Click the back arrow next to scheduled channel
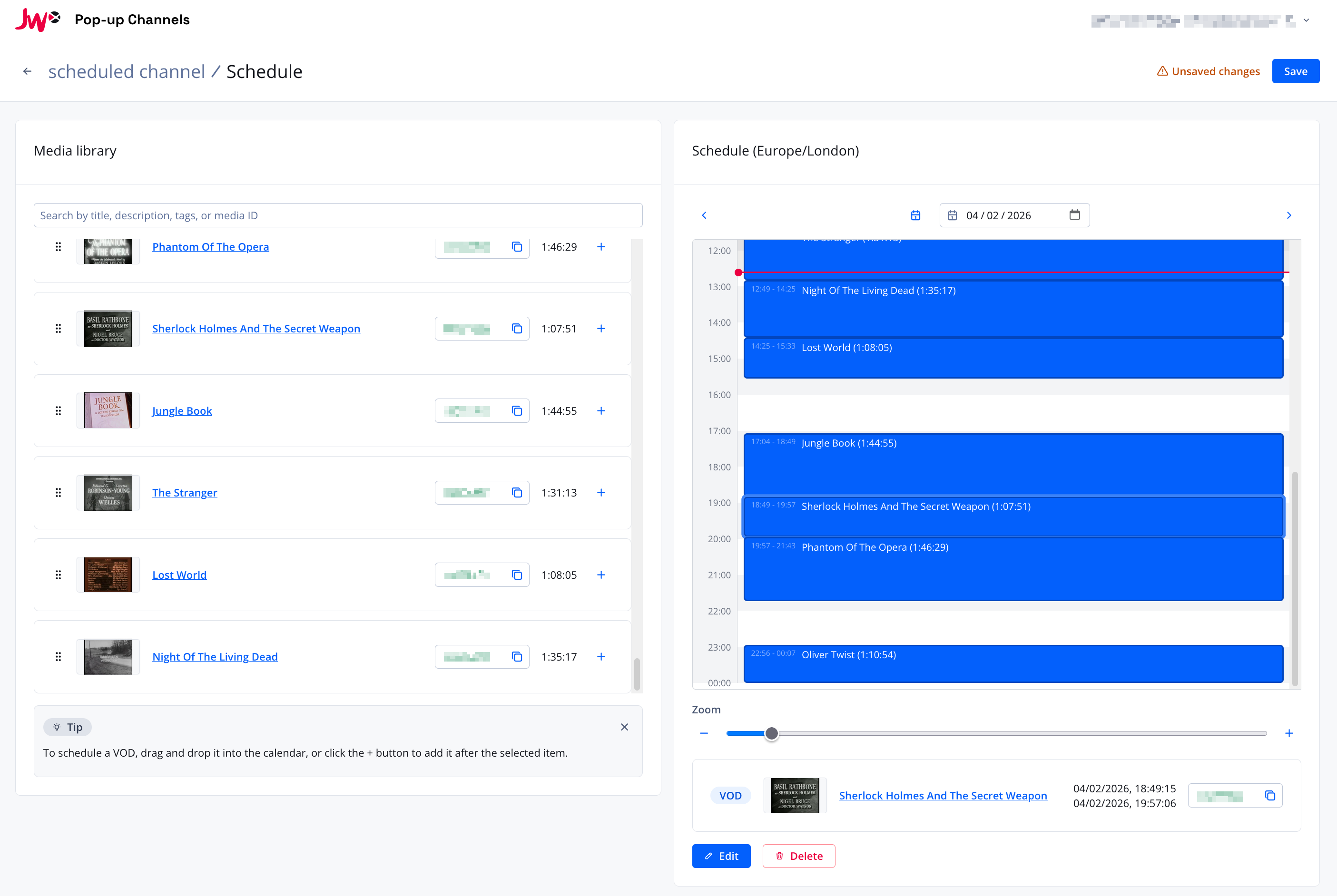The width and height of the screenshot is (1337, 896). [x=28, y=71]
